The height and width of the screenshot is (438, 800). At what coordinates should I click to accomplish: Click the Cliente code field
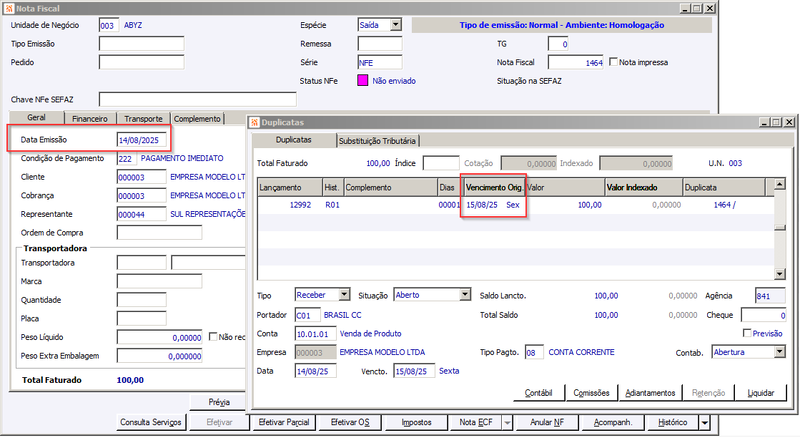click(x=141, y=177)
